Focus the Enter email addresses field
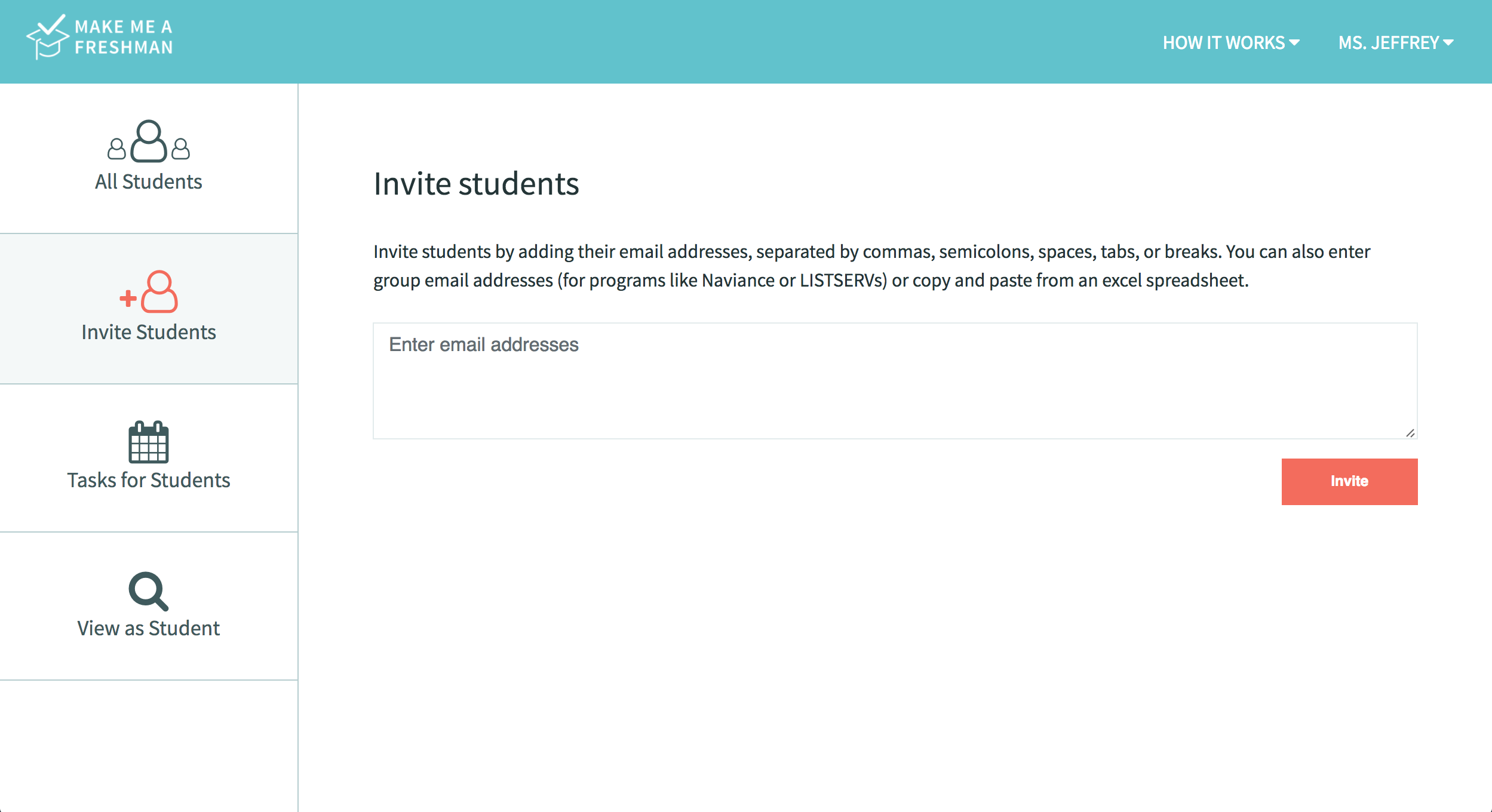Screen dimensions: 1492x812 click(895, 380)
